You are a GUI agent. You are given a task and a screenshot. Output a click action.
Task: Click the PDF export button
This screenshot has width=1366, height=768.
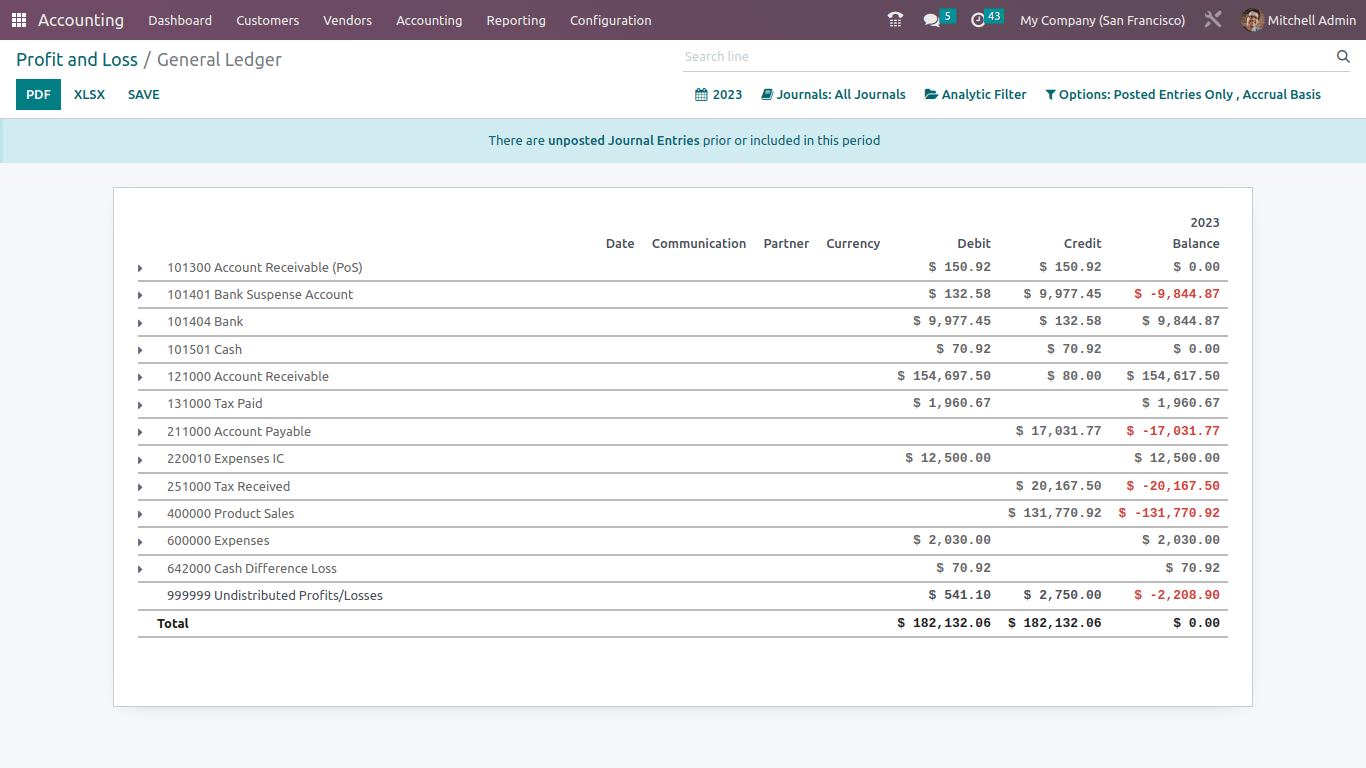[38, 95]
